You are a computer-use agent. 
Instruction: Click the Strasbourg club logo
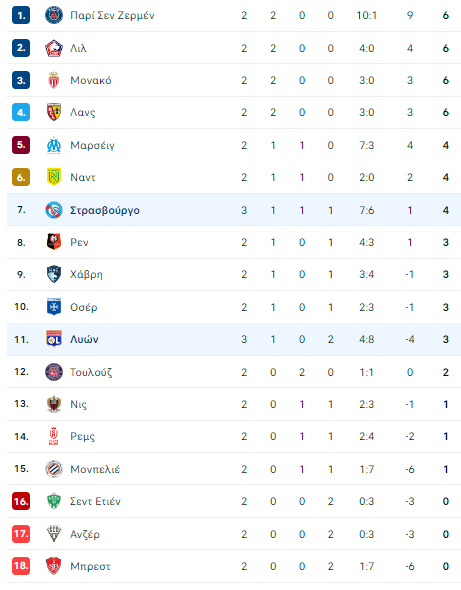[x=54, y=210]
